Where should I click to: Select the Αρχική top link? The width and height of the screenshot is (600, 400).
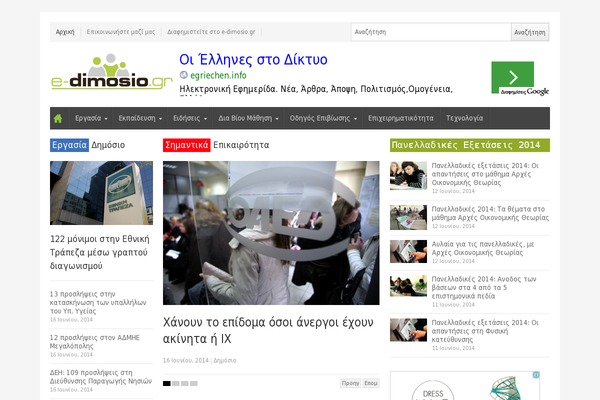[x=65, y=32]
